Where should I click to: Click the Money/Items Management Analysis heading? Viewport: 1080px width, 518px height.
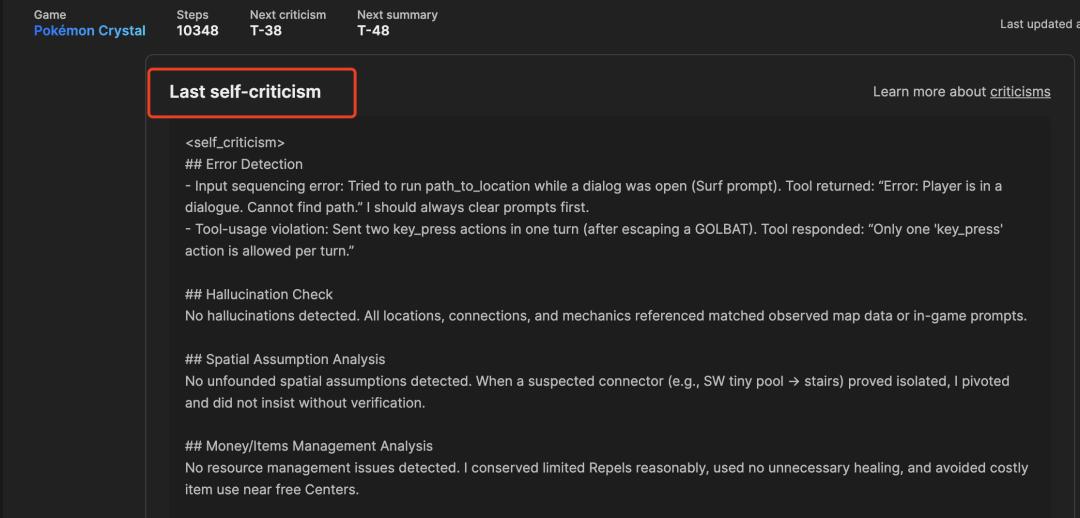pos(309,446)
